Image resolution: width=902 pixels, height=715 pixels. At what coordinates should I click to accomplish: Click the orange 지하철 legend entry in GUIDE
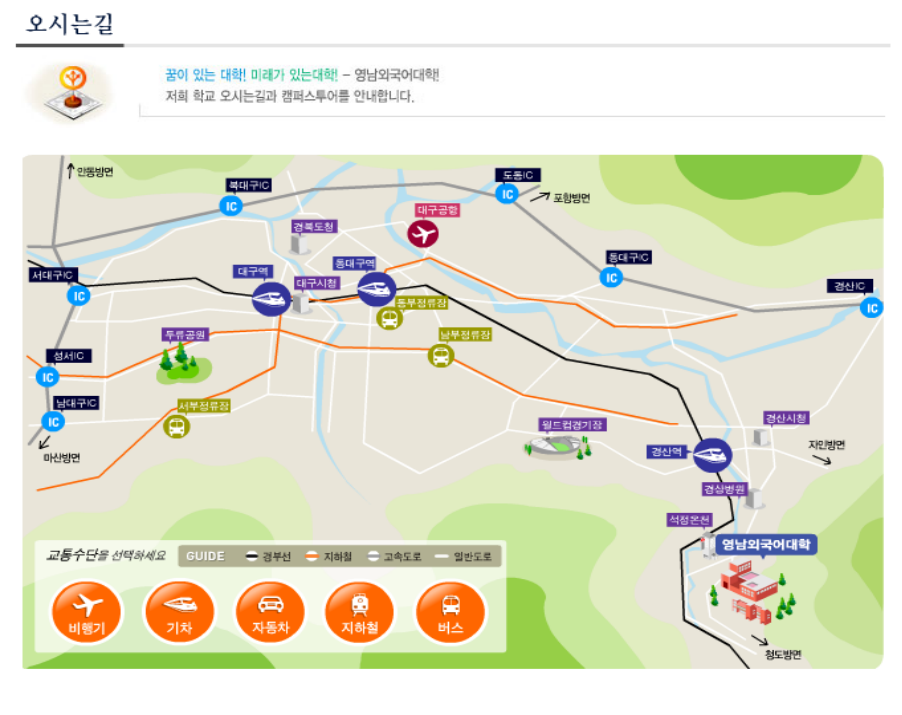329,556
